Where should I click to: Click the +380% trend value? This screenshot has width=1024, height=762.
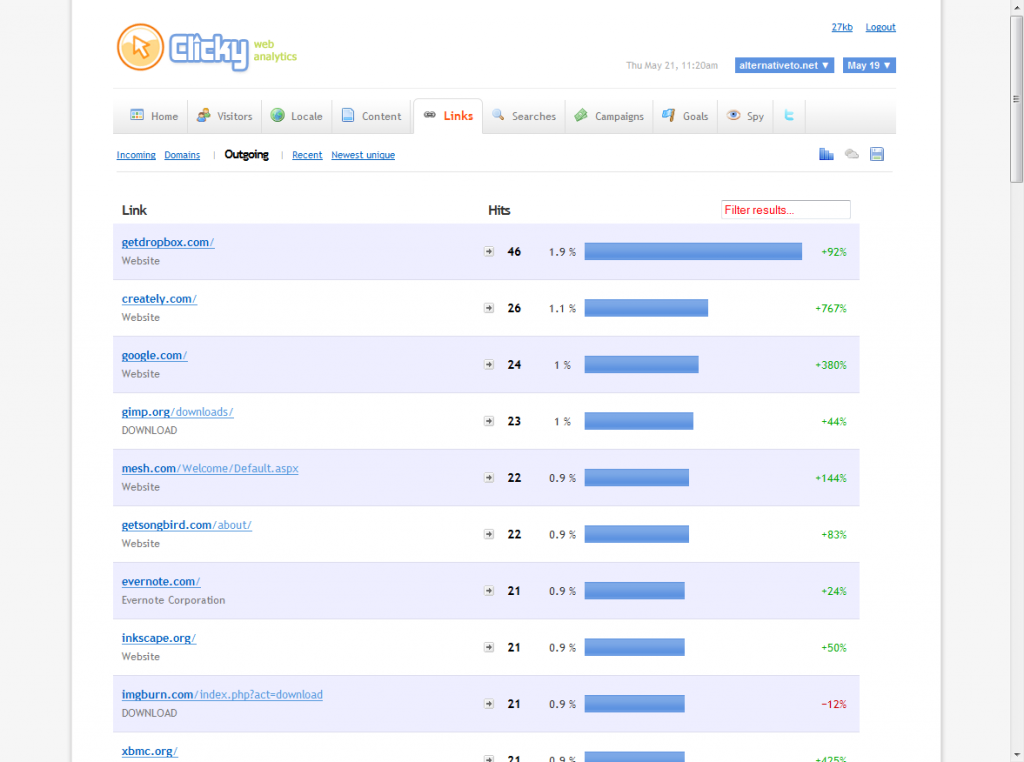[x=831, y=365]
